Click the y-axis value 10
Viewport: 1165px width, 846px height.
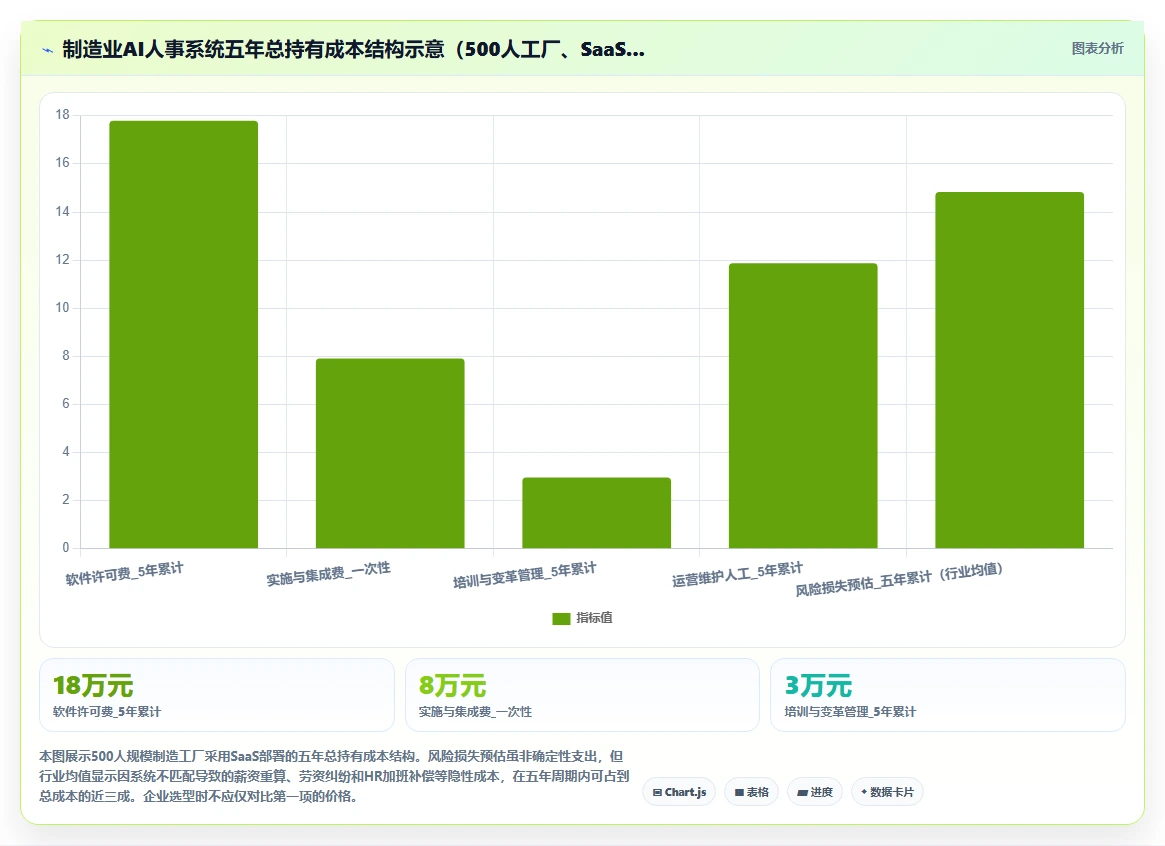tap(62, 308)
